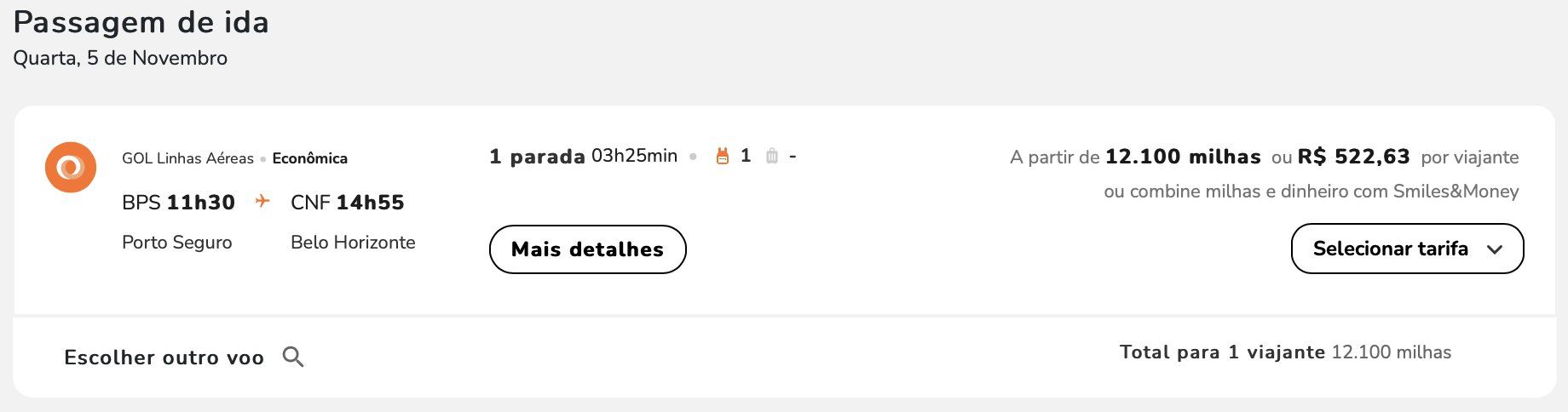Screen dimensions: 1568x412
Task: Click the 1 parada stop information
Action: (x=537, y=157)
